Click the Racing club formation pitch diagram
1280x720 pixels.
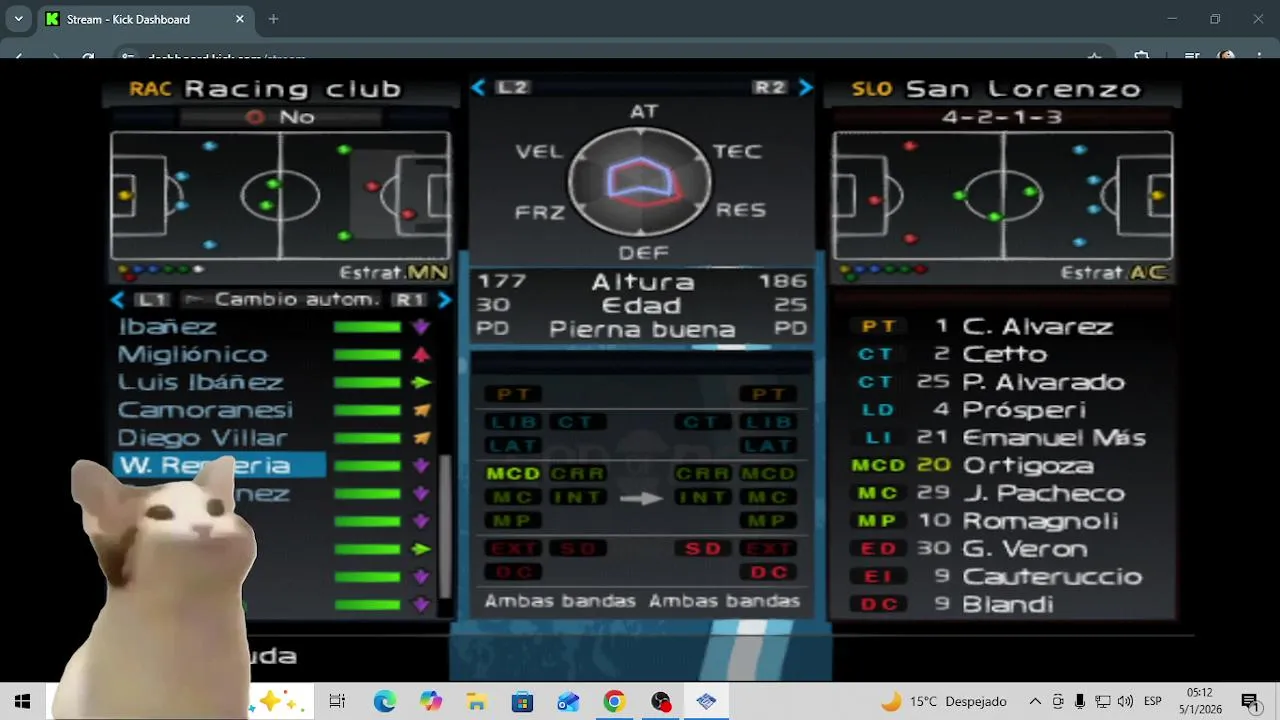click(280, 195)
